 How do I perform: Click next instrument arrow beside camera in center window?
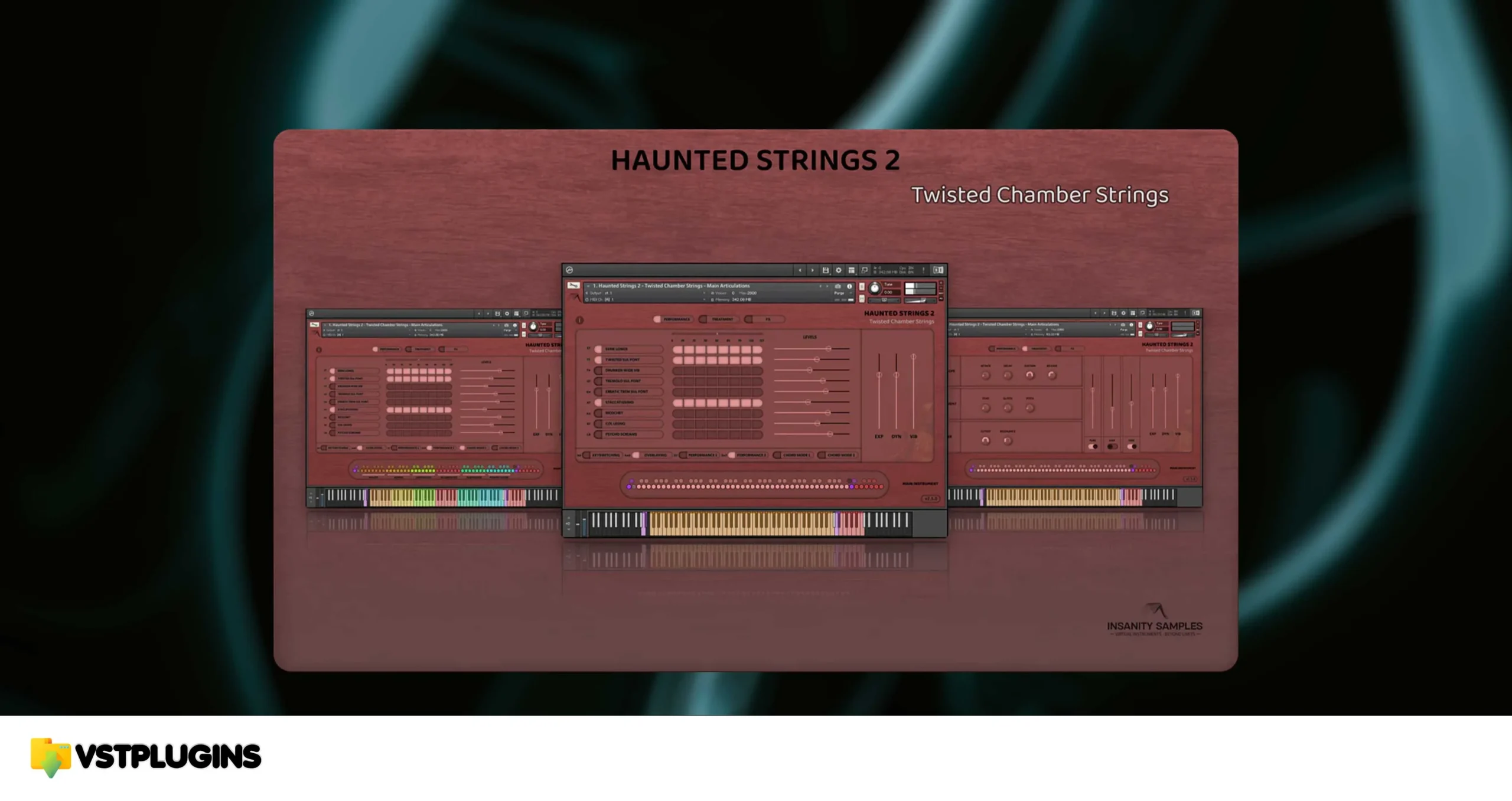(x=827, y=286)
